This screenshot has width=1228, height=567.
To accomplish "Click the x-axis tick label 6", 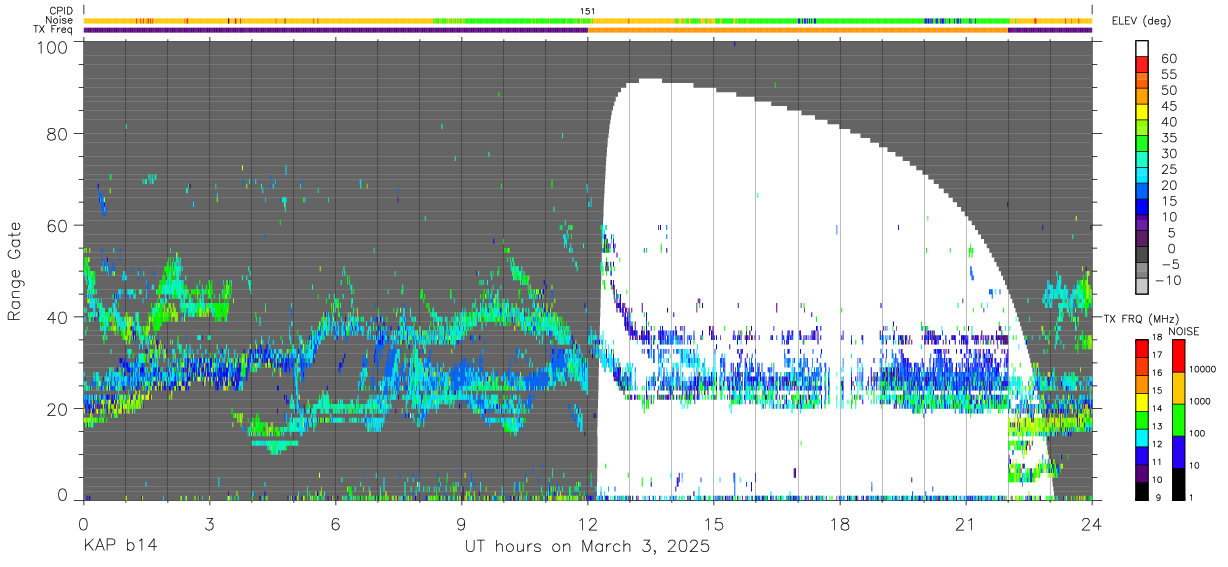I will click(335, 524).
